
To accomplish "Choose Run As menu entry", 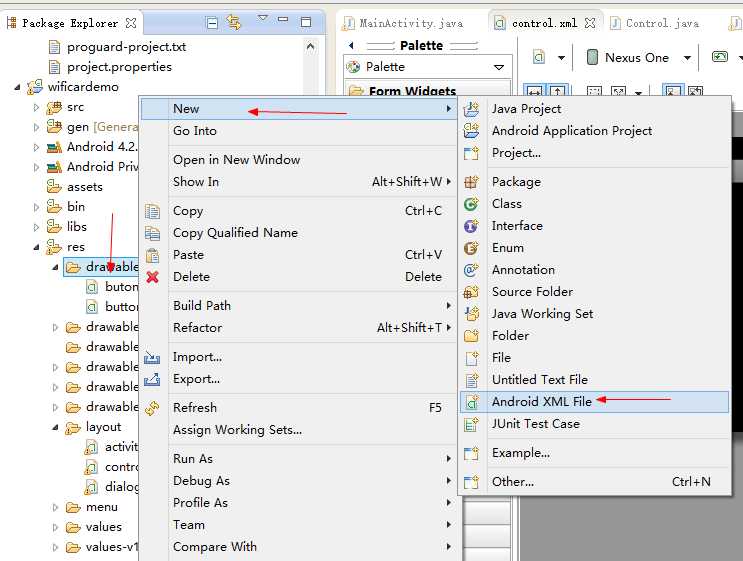I will (x=299, y=459).
